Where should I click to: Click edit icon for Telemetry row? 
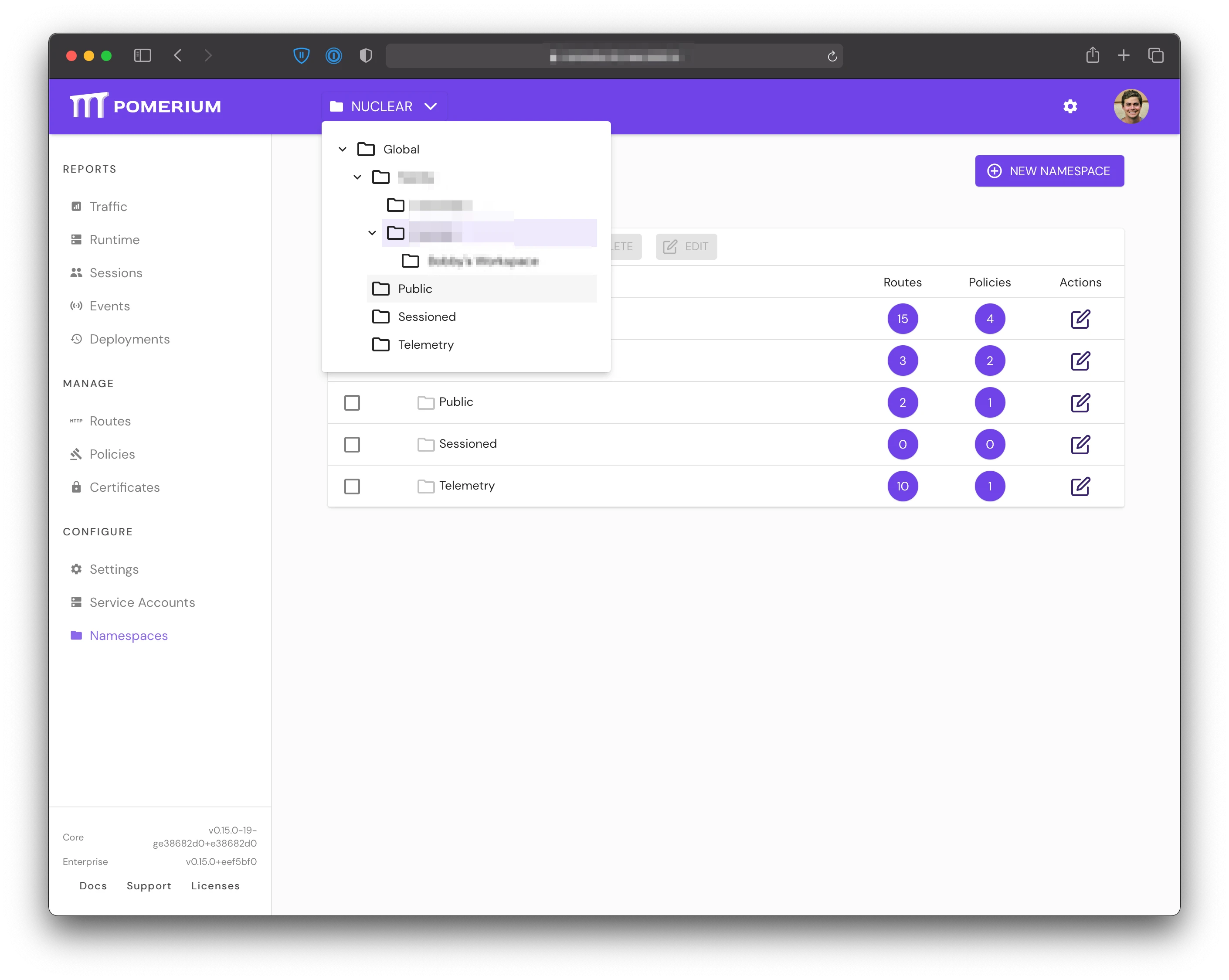(x=1080, y=486)
